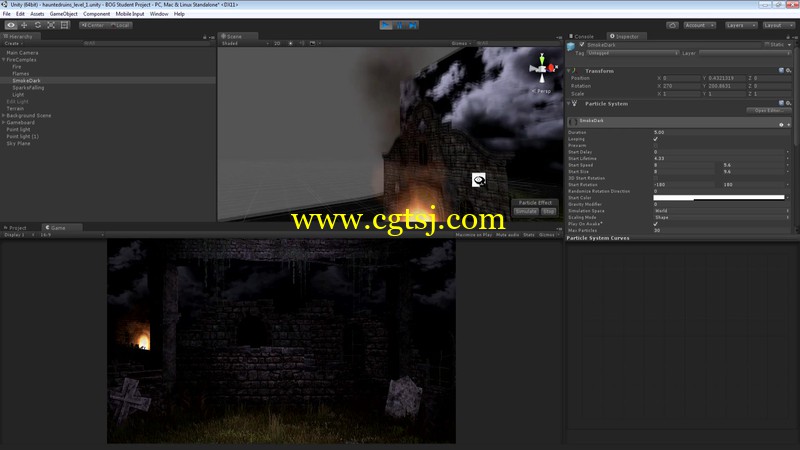Open the Layout dropdown
This screenshot has height=450, width=800.
tap(778, 25)
